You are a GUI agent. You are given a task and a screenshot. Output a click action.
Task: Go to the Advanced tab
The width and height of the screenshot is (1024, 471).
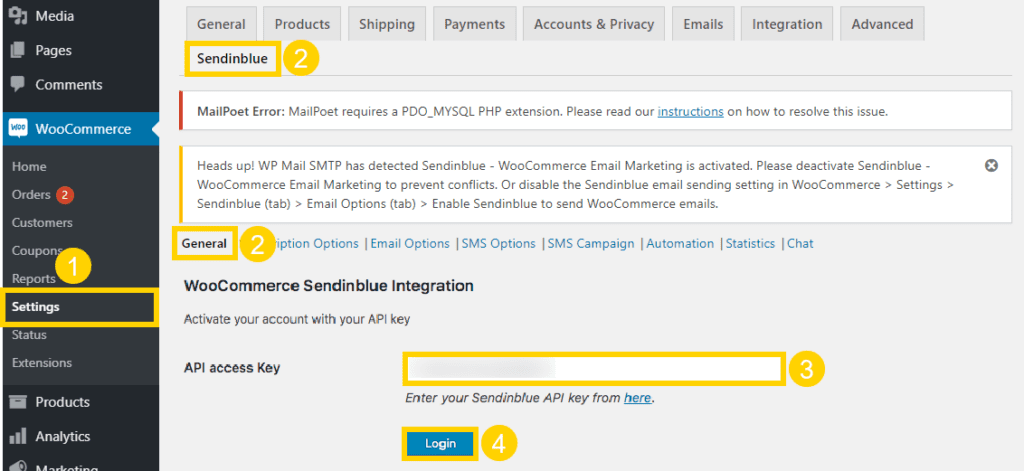882,24
